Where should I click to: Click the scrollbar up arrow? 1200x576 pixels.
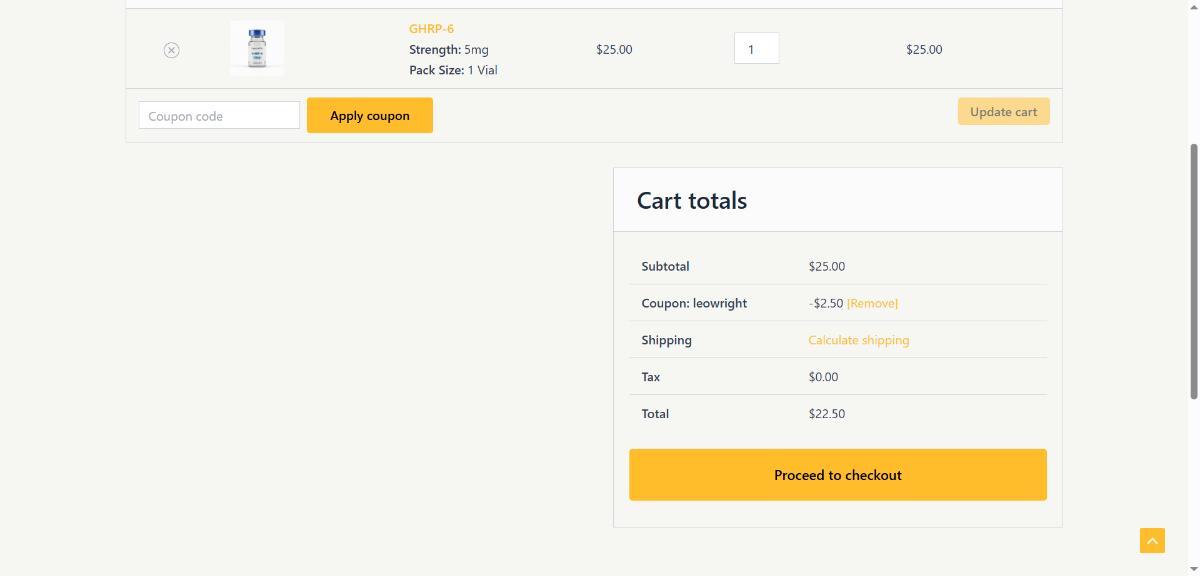click(1194, 6)
